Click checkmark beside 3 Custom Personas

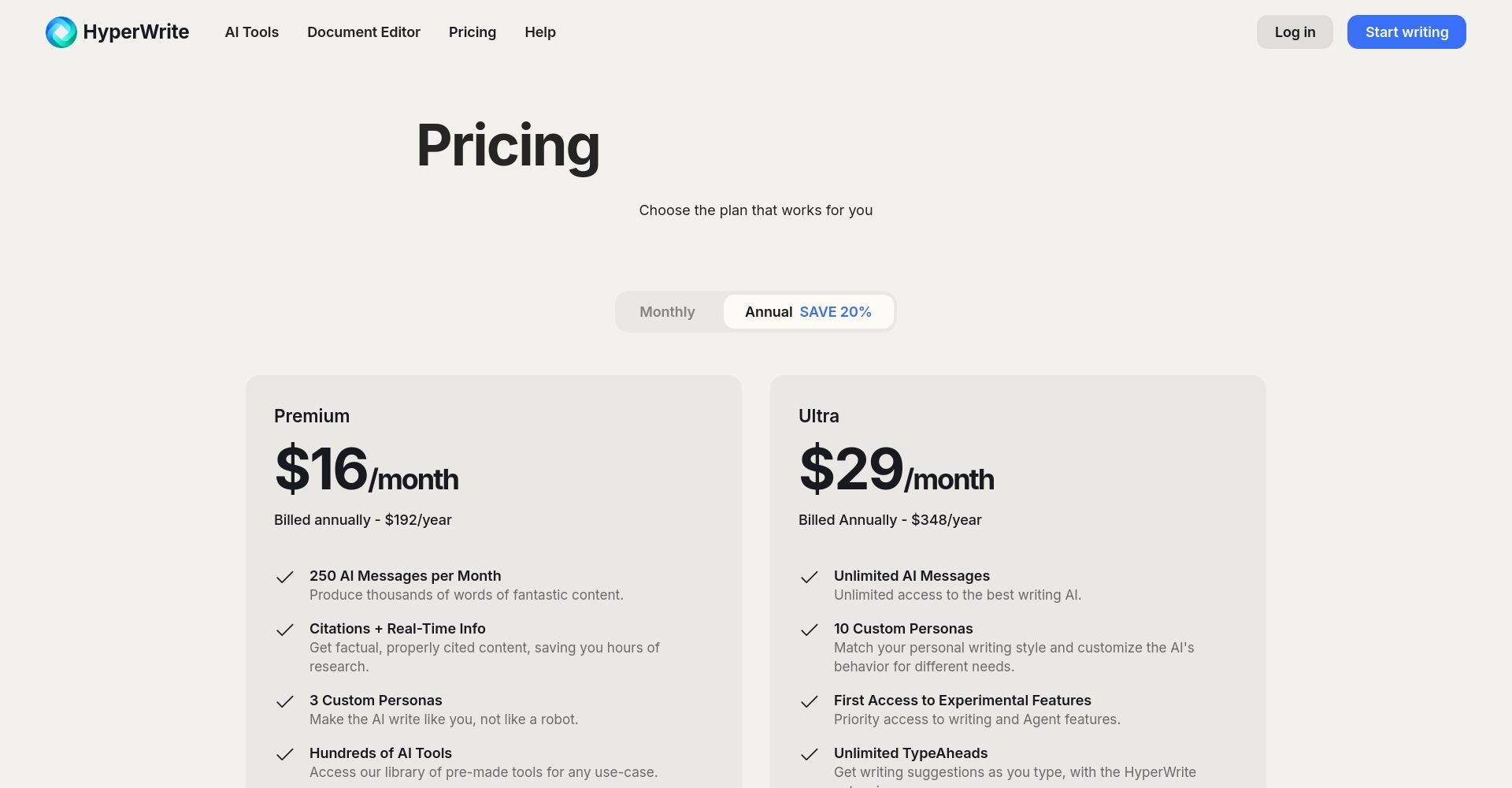click(285, 701)
